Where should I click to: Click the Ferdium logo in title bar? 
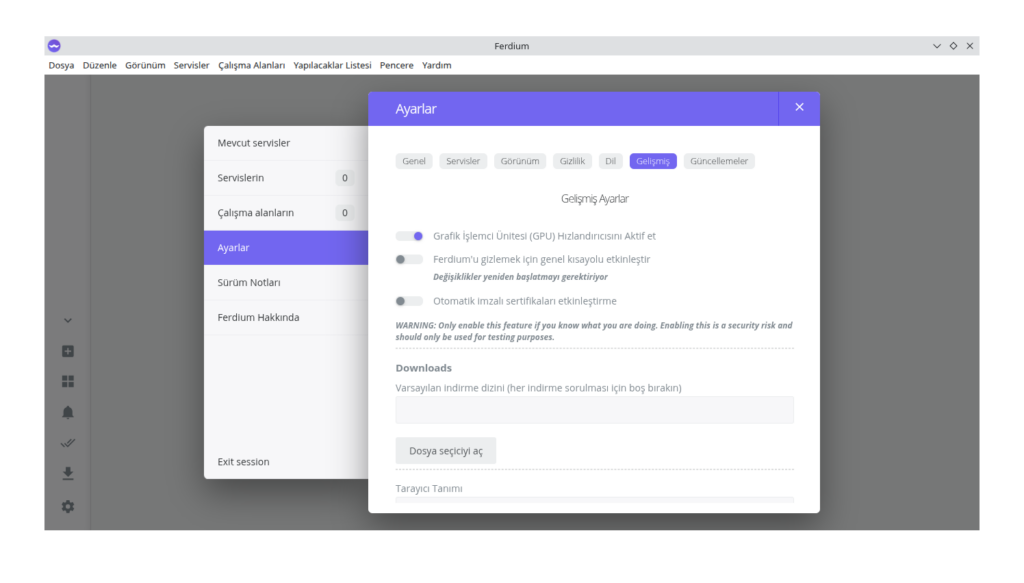(x=54, y=46)
